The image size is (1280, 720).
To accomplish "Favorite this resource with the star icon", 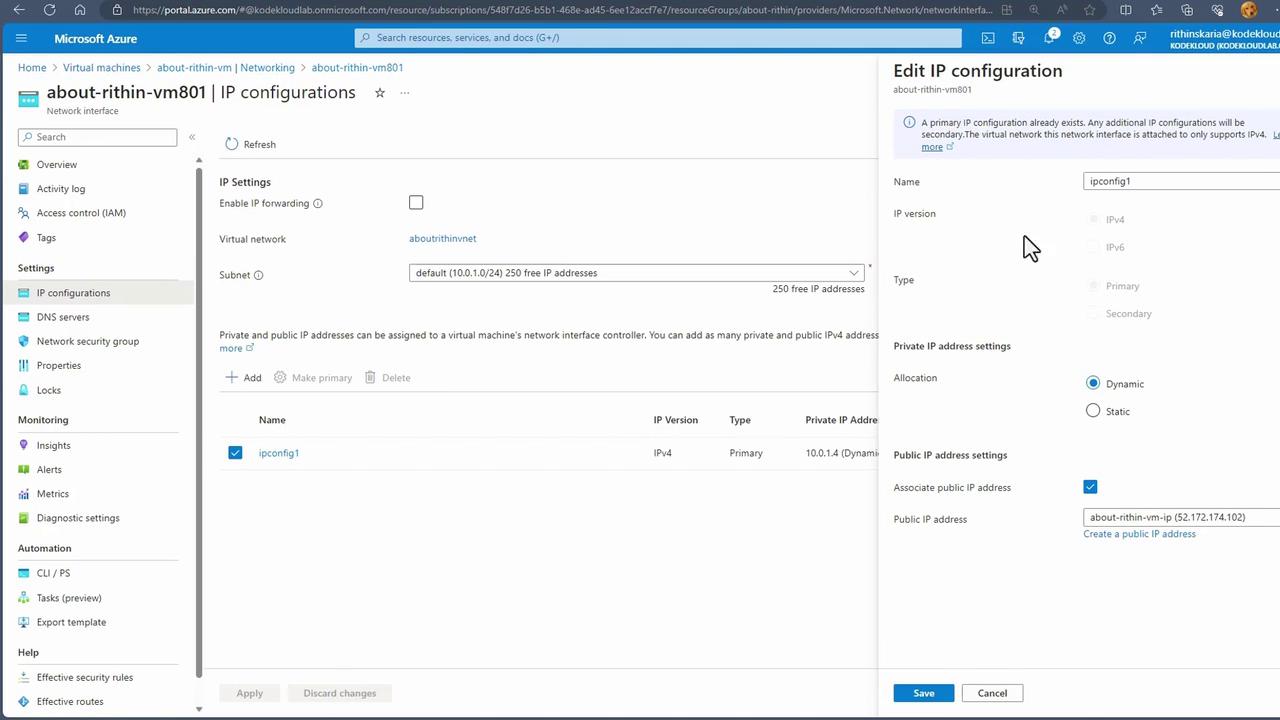I will click(380, 93).
